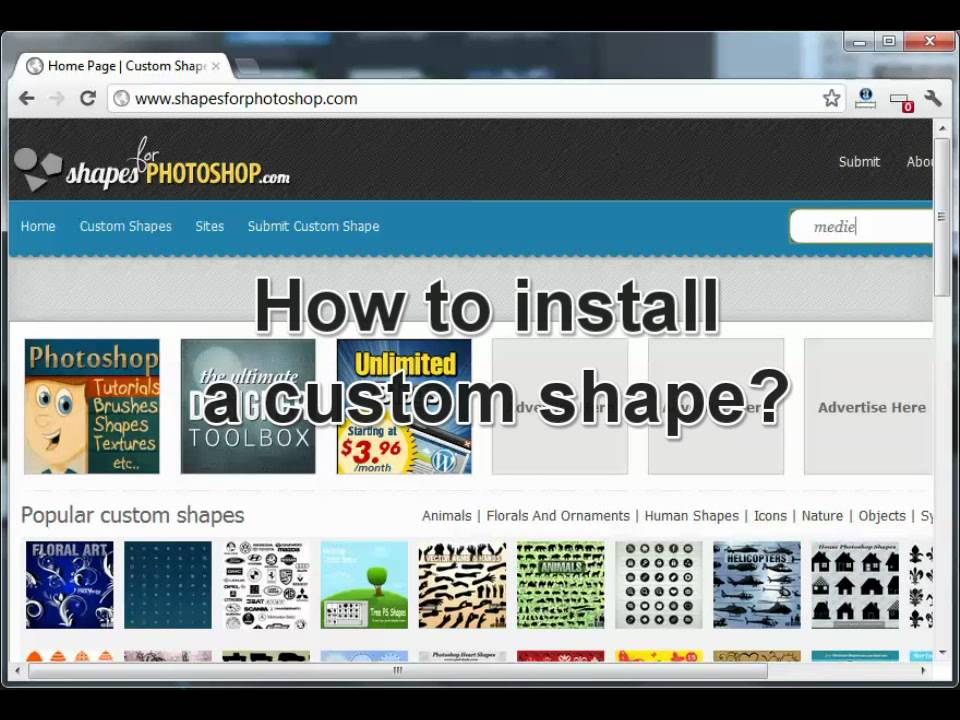Open the fleur-de-lis shapes thumbnail
Screen dimensions: 960x720
(921, 585)
